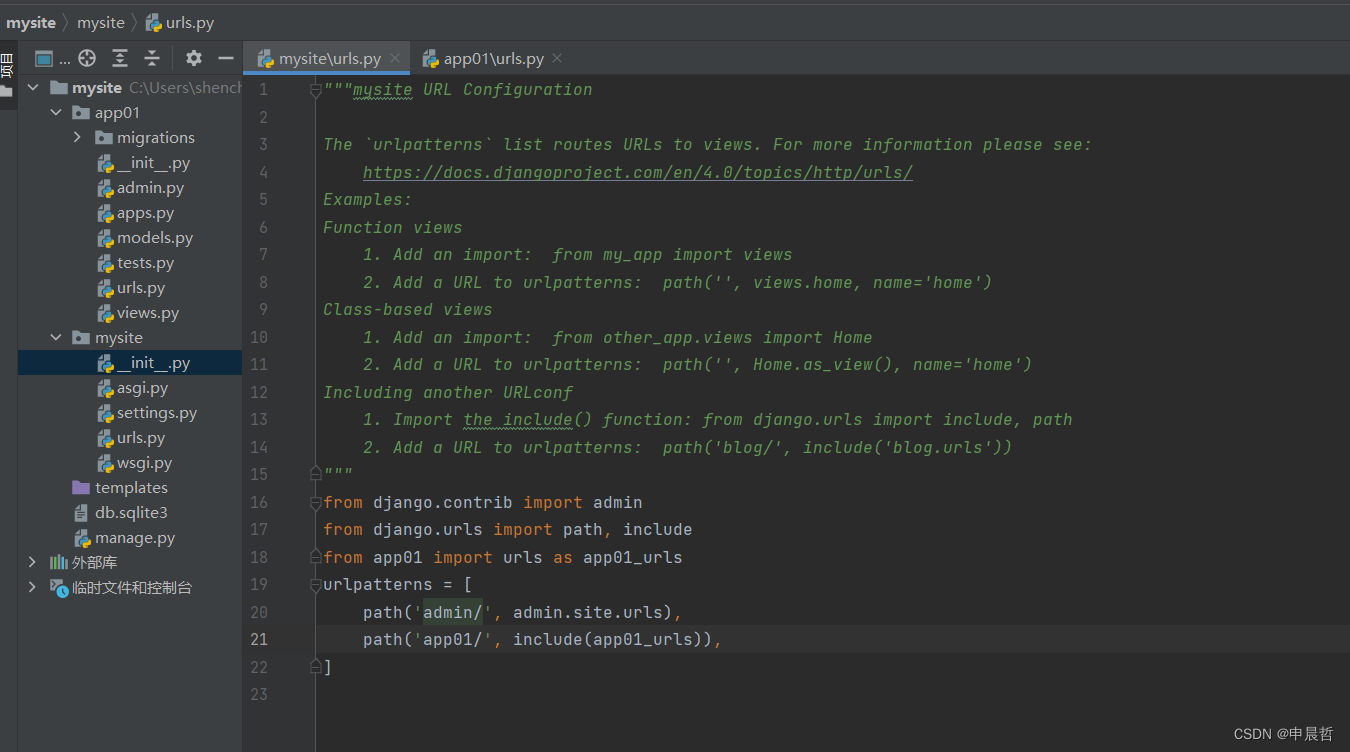Click the Collapse All icon in Project toolbar
Image resolution: width=1350 pixels, height=752 pixels.
[x=152, y=58]
